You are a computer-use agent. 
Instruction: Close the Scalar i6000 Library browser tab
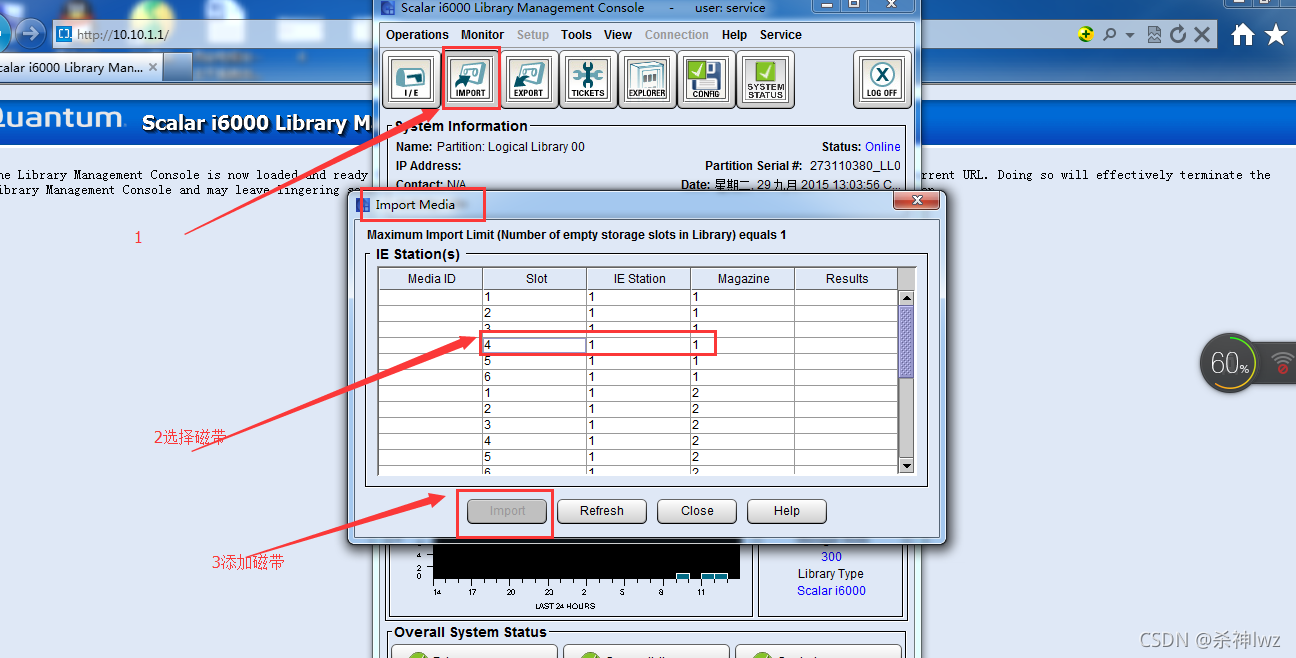coord(153,67)
